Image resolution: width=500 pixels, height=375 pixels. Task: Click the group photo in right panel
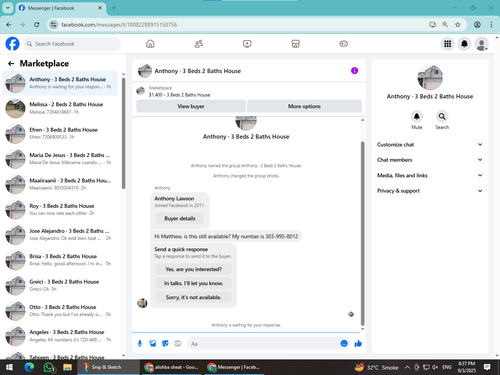point(430,77)
